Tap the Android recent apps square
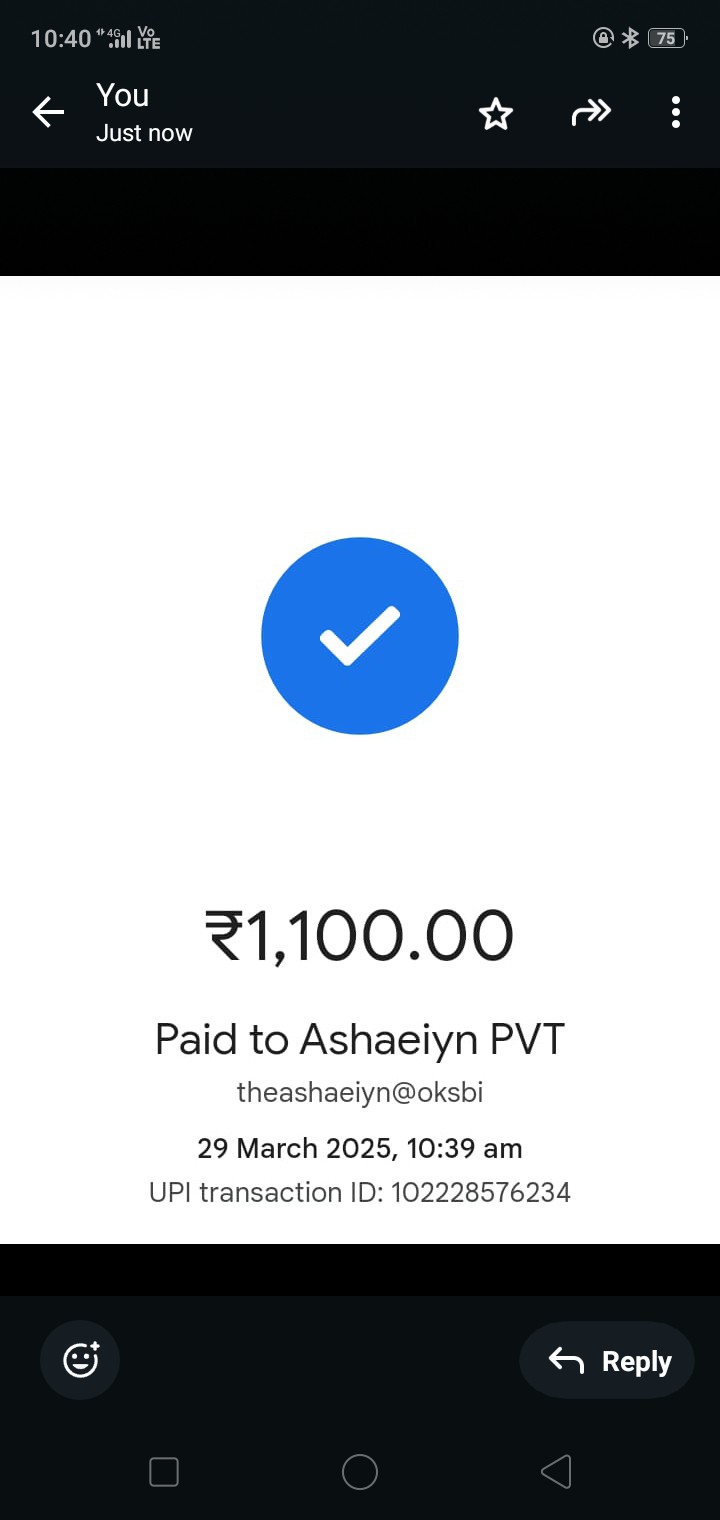 click(164, 1472)
